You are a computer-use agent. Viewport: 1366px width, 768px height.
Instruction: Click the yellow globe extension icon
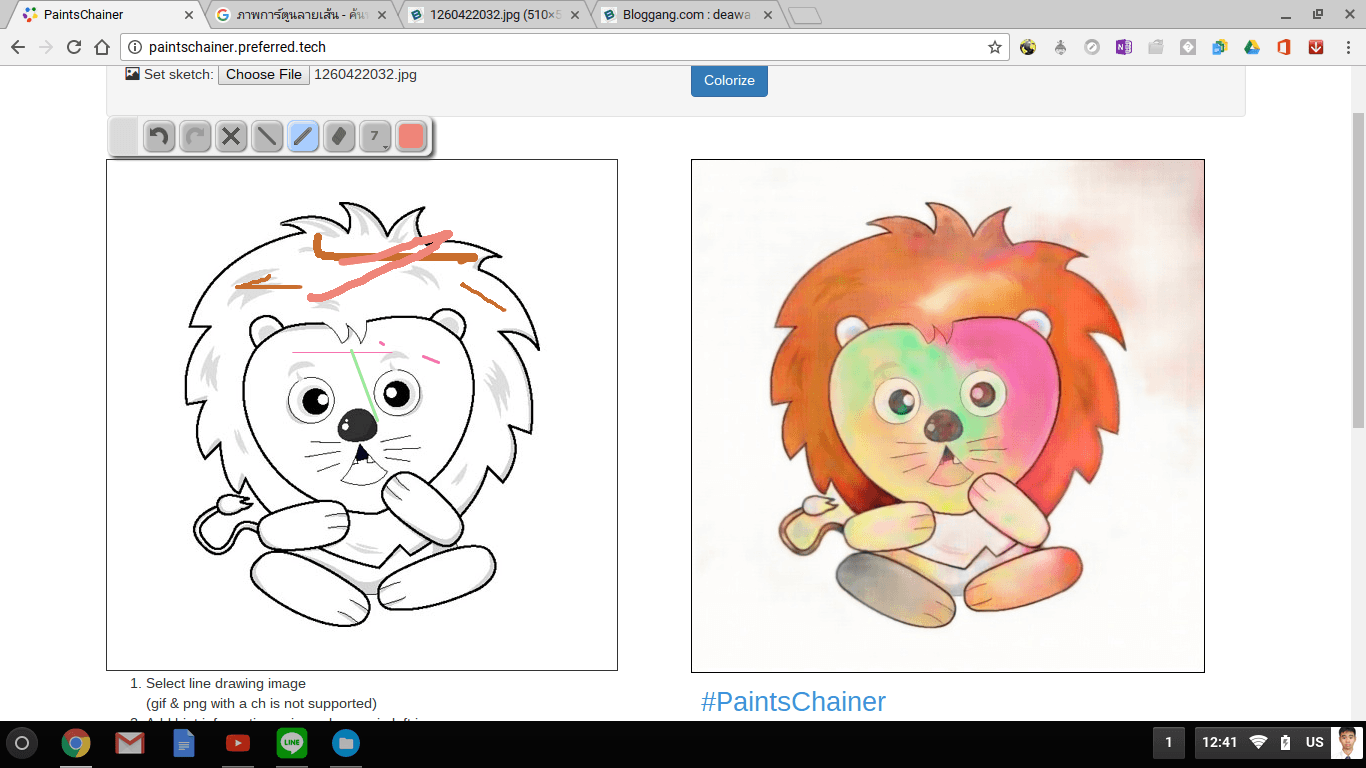1028,47
